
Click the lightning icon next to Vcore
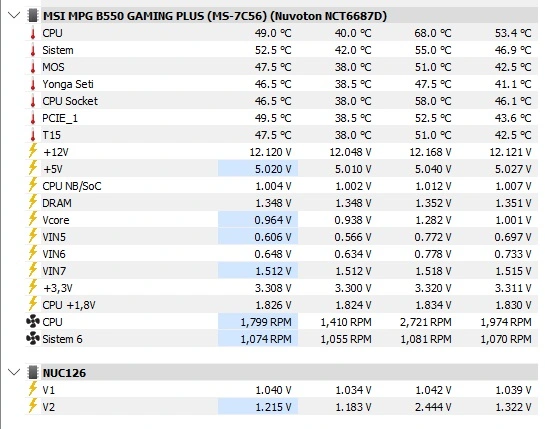coord(33,220)
